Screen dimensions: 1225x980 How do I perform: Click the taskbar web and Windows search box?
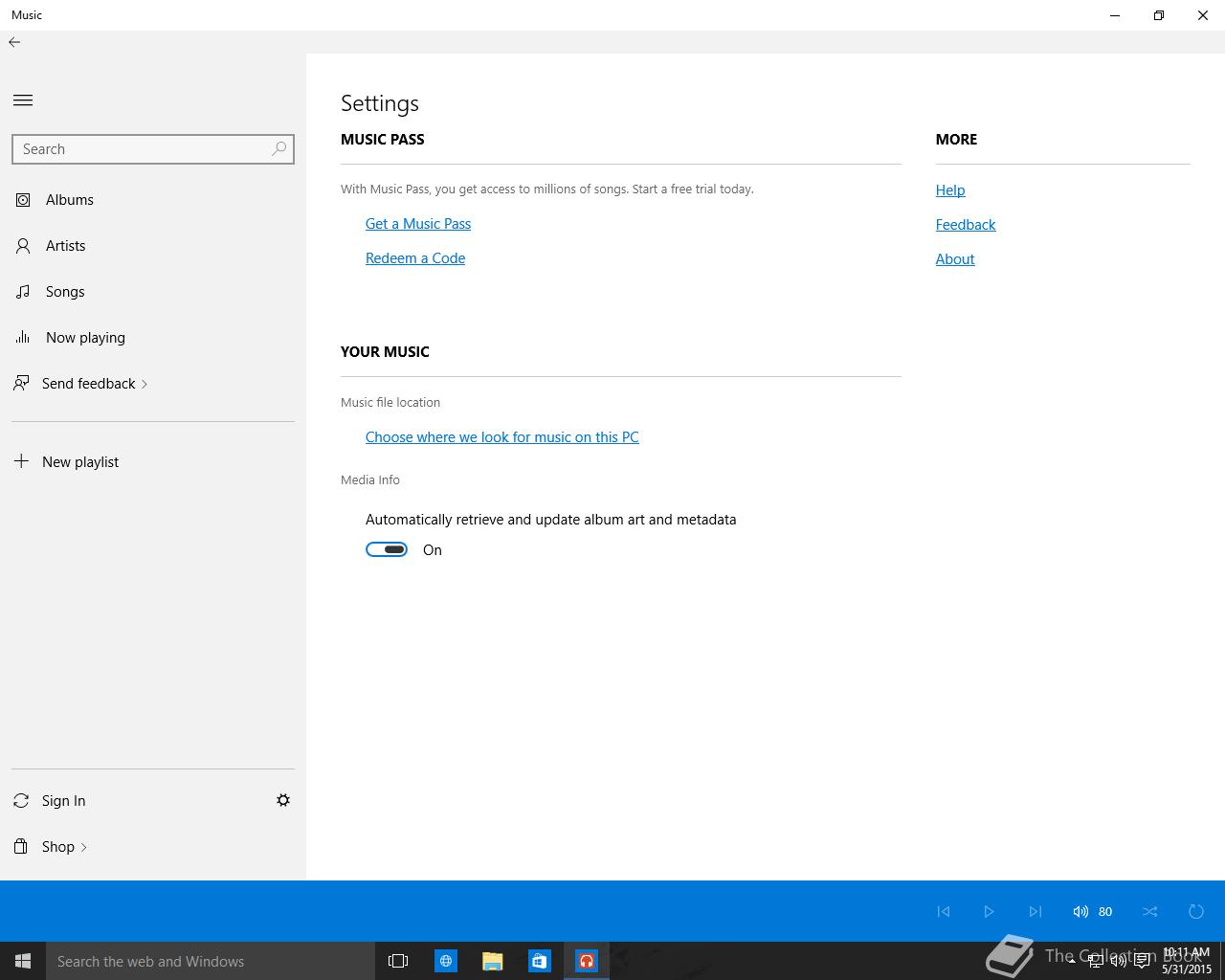[x=211, y=961]
